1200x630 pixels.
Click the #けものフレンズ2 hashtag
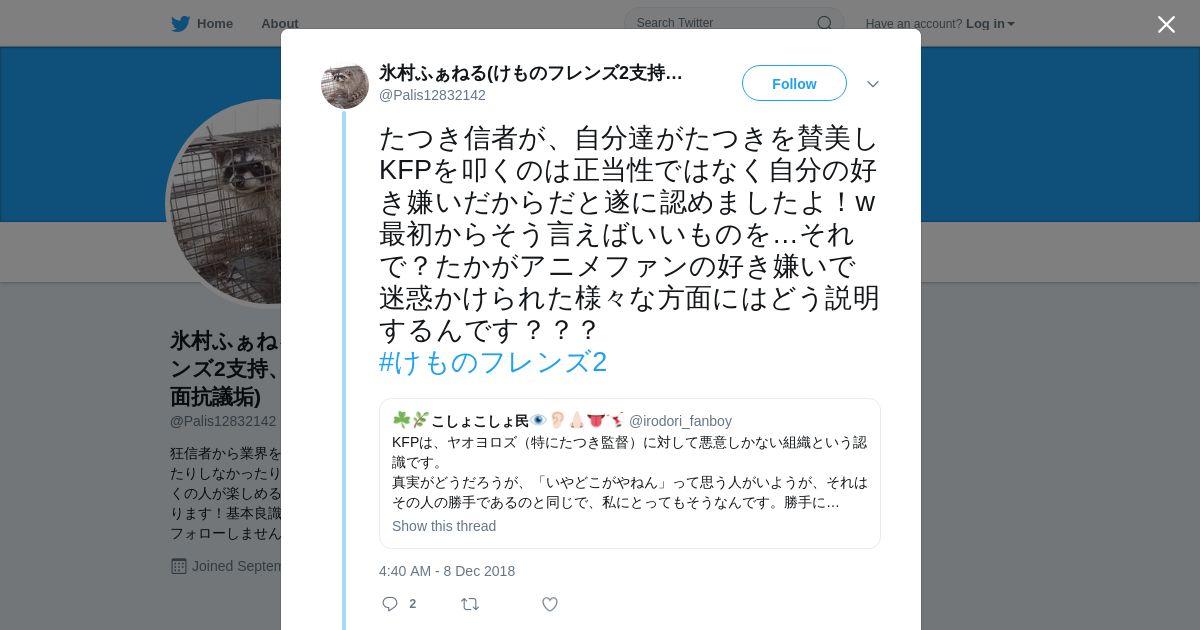[x=493, y=362]
